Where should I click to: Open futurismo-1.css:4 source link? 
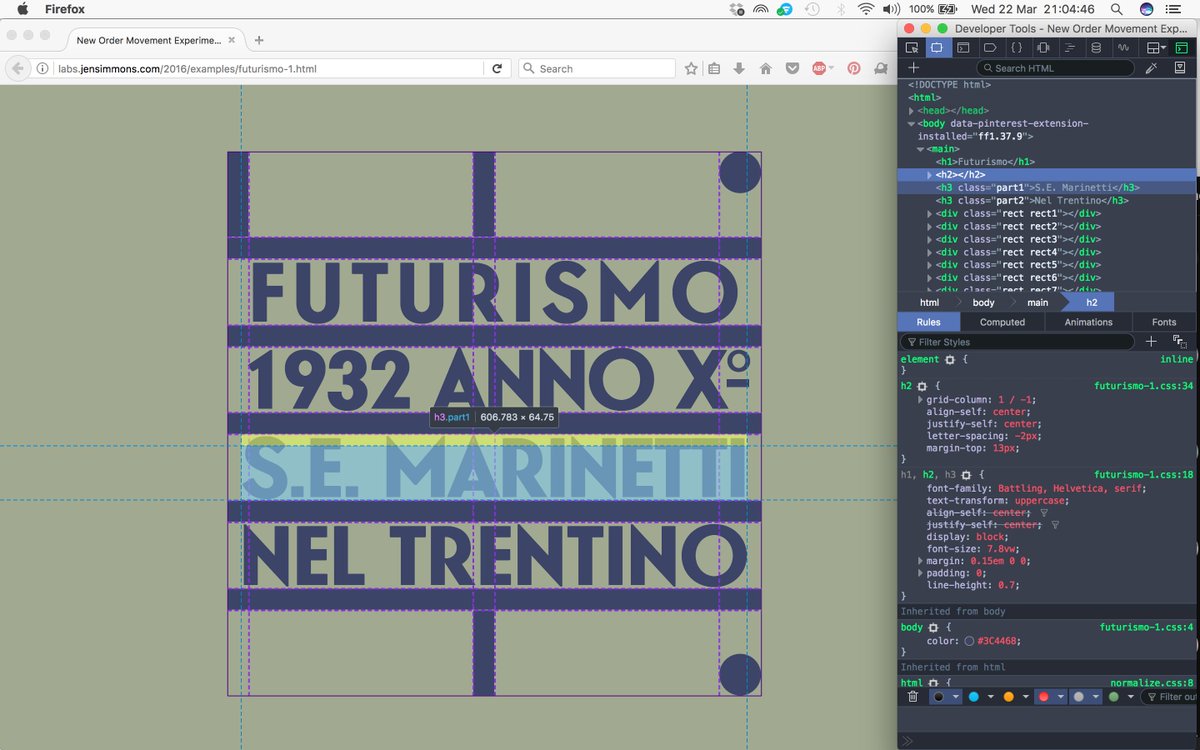coord(1147,628)
